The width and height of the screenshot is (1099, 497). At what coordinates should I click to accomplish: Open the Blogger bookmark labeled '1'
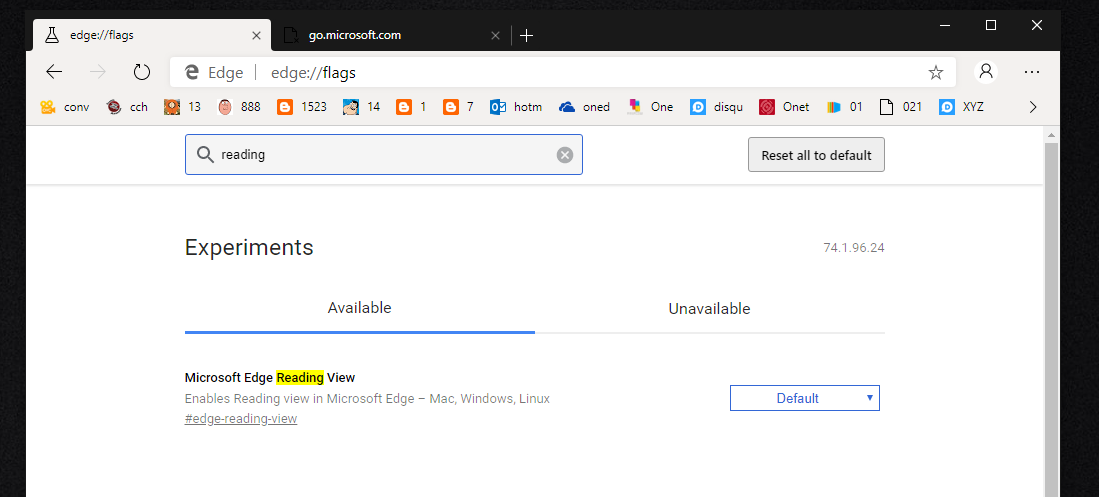point(411,107)
